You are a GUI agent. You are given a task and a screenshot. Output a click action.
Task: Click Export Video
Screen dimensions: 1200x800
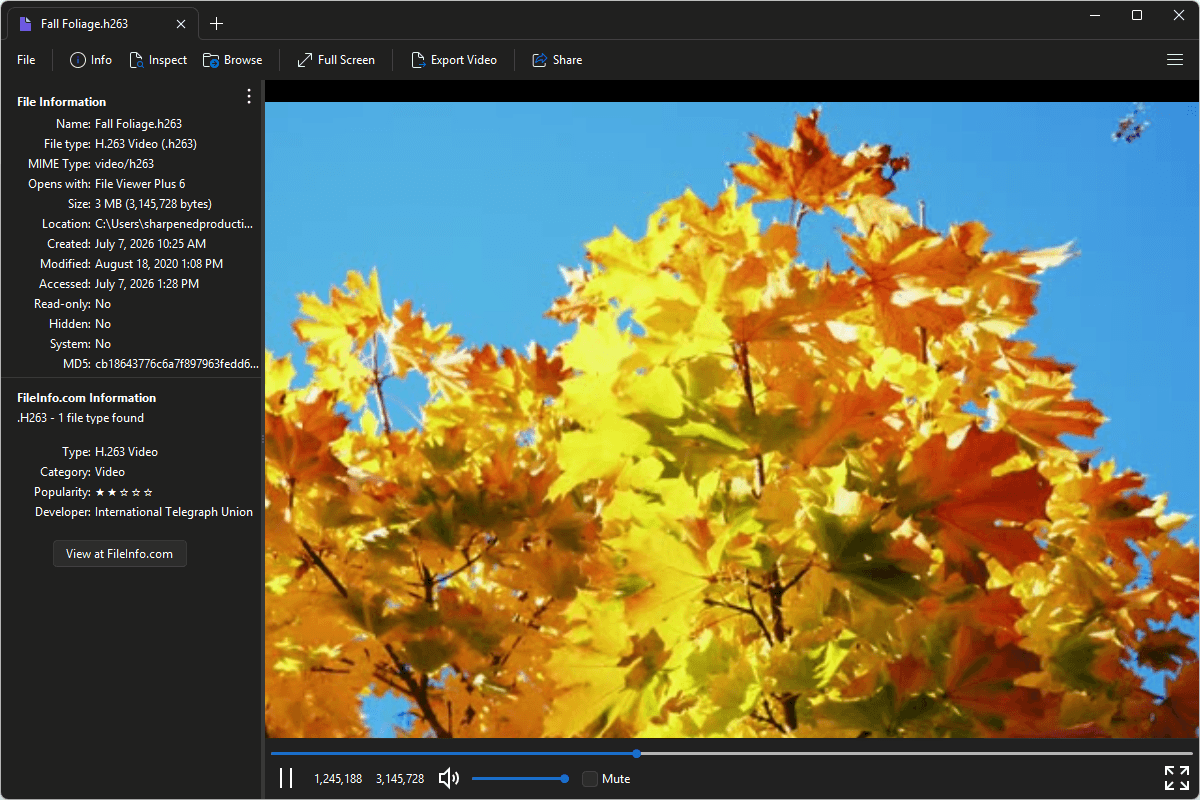pos(454,60)
